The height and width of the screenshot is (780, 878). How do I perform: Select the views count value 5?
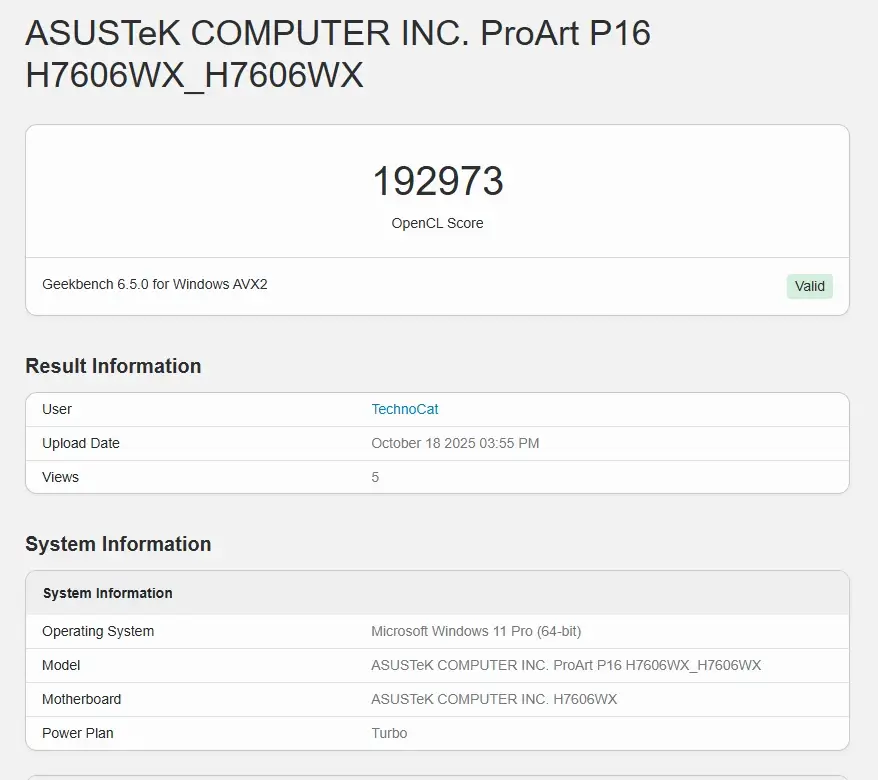375,477
